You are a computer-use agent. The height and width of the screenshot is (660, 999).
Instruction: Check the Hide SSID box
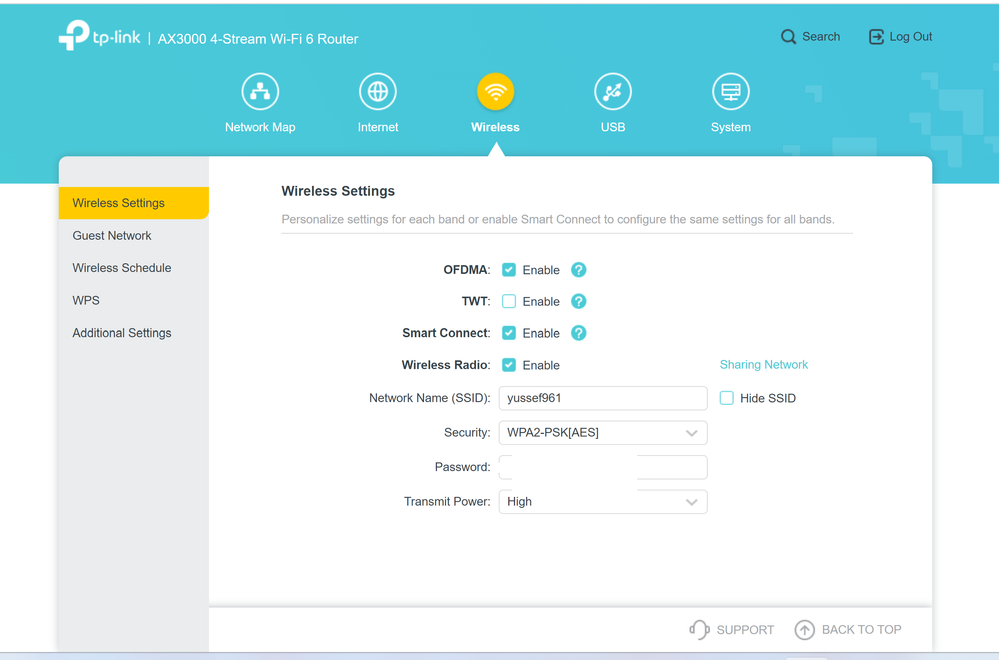pos(727,398)
